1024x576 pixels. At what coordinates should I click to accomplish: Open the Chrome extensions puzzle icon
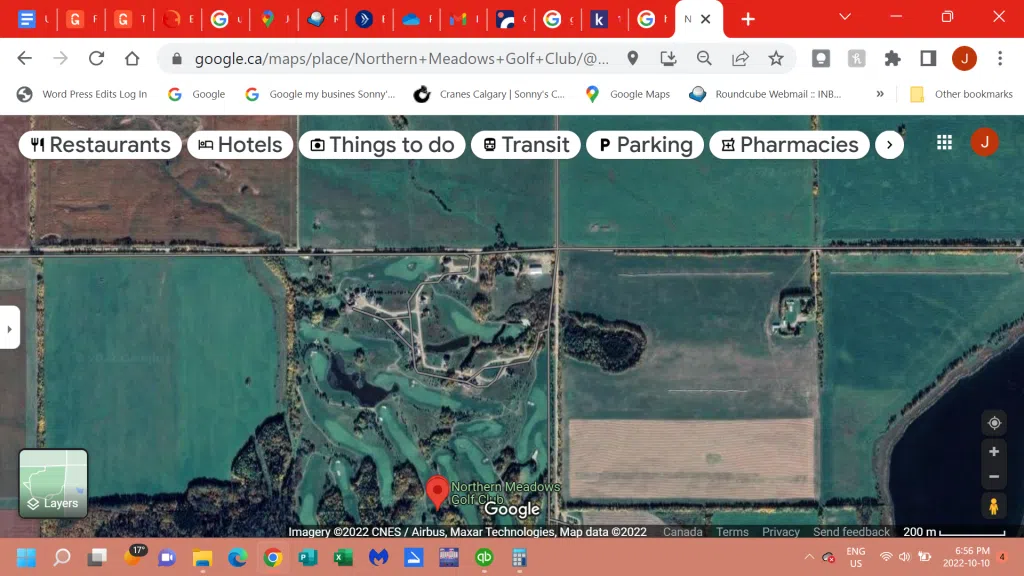point(892,59)
